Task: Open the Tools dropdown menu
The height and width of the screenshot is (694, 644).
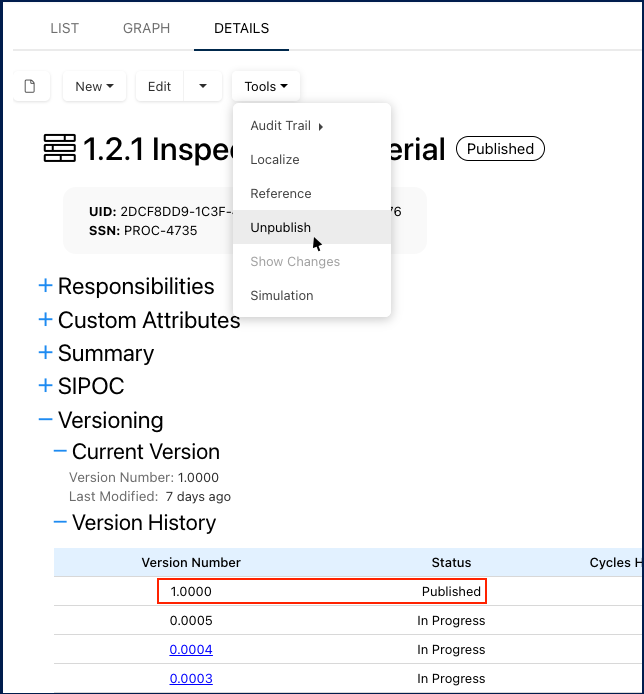Action: (265, 87)
